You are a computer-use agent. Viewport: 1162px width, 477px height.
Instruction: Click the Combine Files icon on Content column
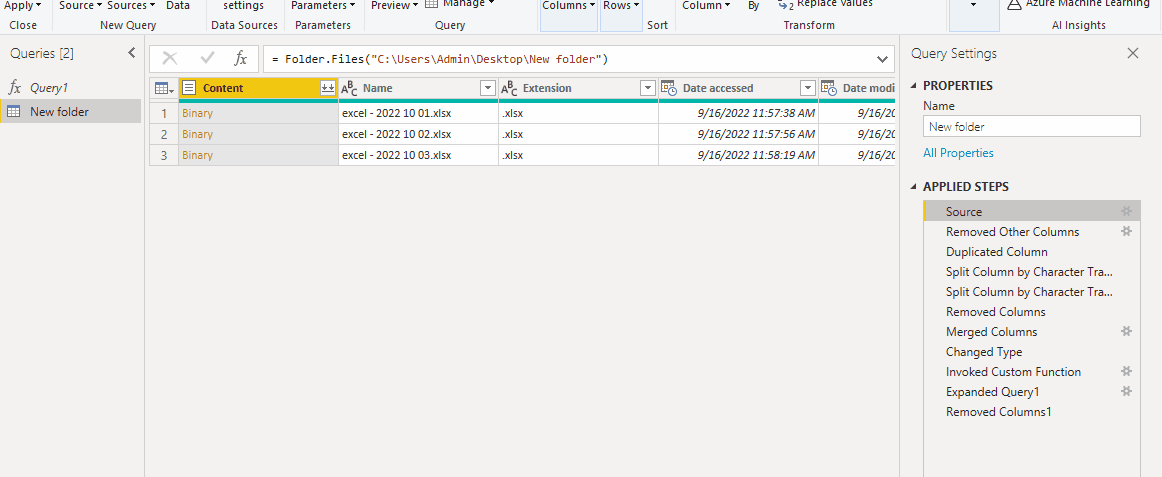328,88
